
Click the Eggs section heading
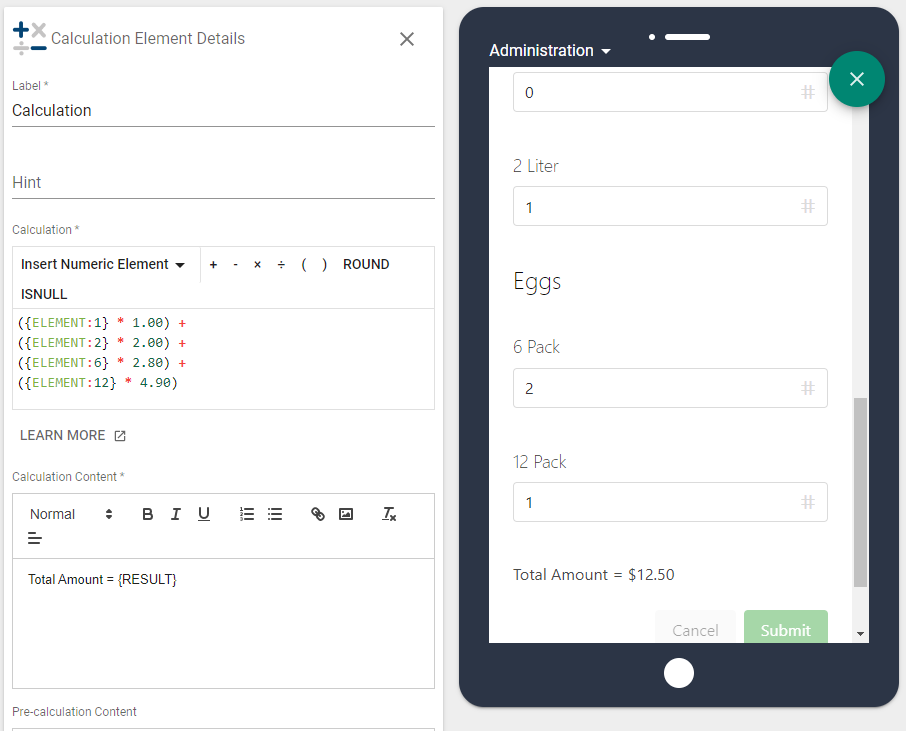[537, 283]
